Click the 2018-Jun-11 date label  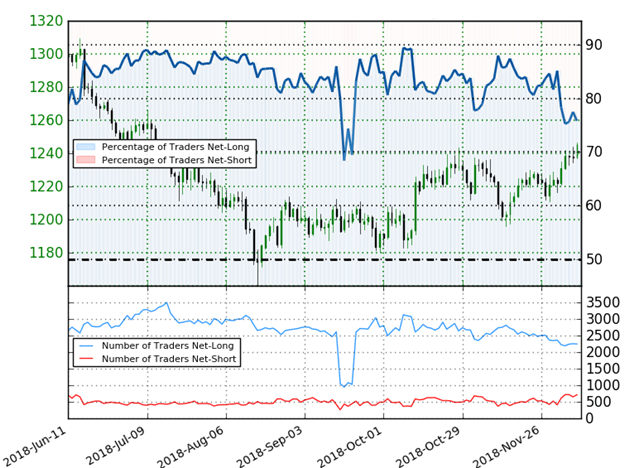[x=34, y=446]
